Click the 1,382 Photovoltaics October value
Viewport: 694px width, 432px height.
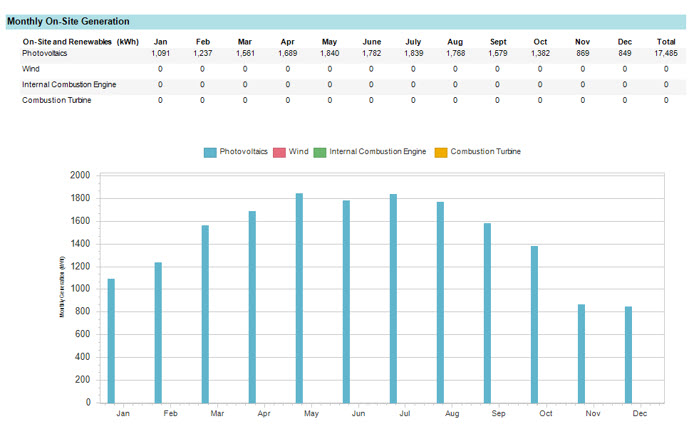click(x=540, y=53)
